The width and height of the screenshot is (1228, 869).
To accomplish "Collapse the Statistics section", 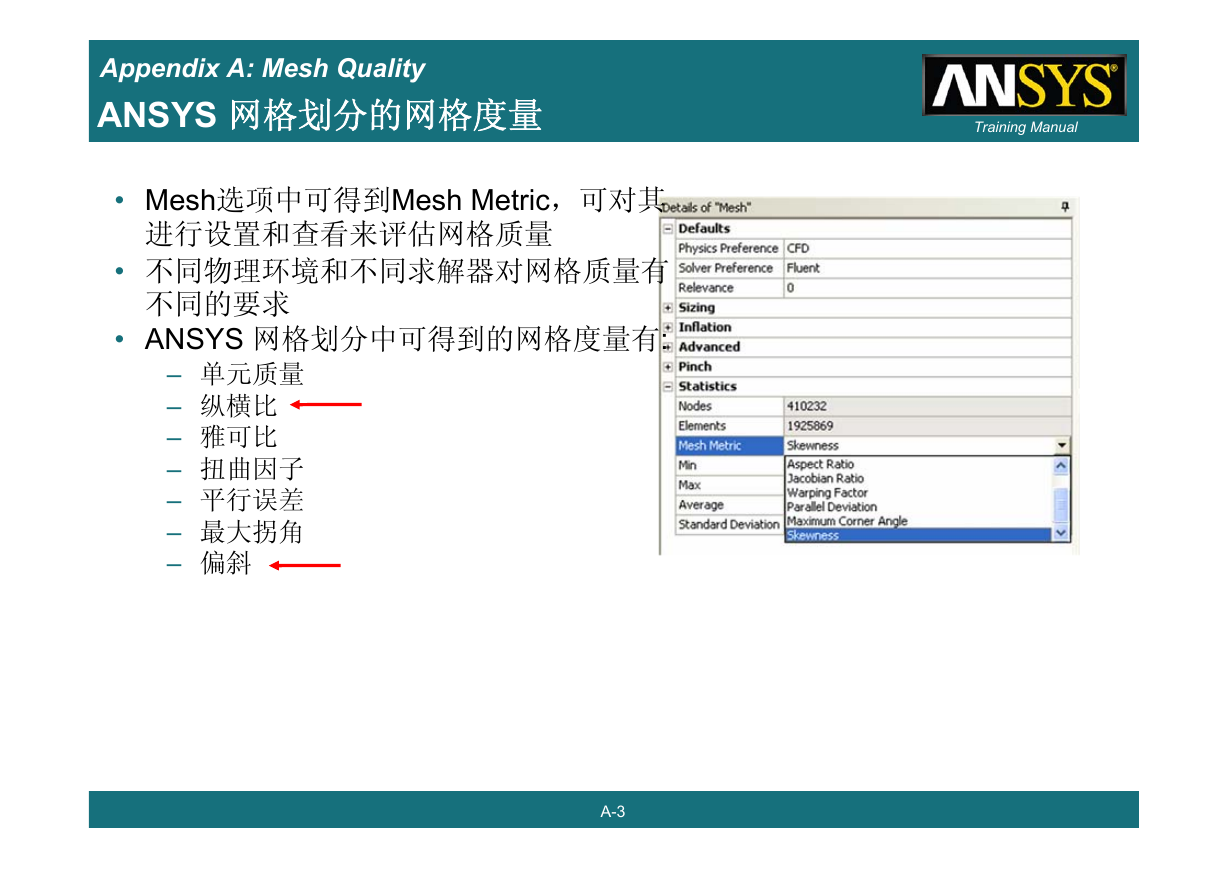I will click(668, 386).
